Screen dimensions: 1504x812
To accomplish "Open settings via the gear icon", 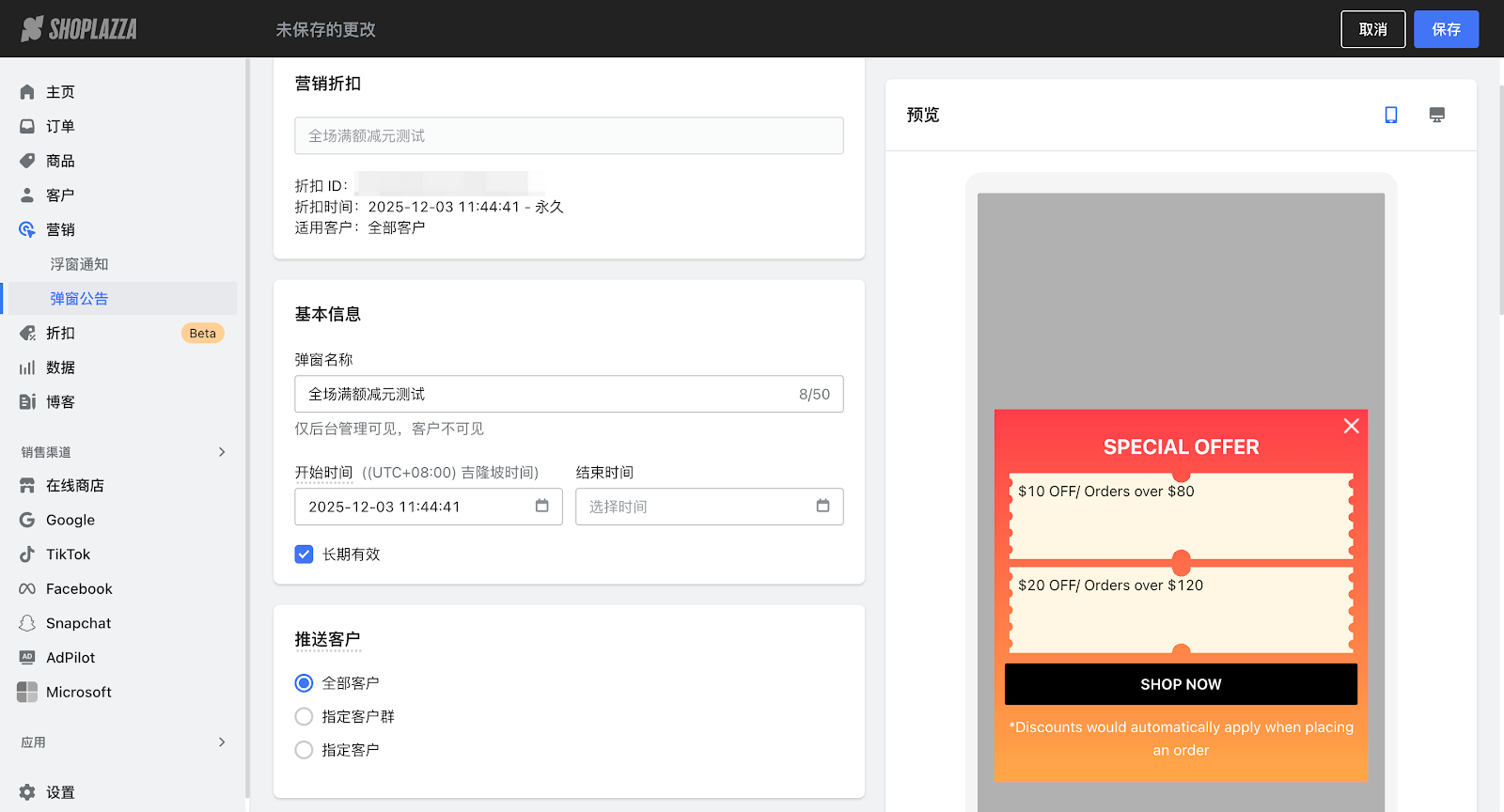I will pos(28,792).
